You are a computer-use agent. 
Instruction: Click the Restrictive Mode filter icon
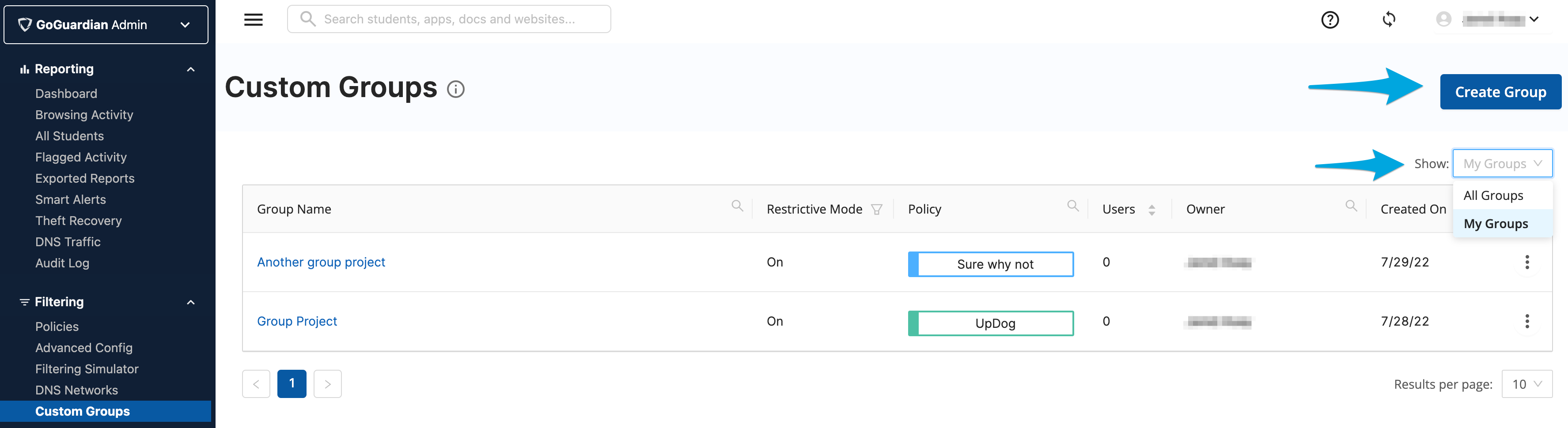coord(876,209)
